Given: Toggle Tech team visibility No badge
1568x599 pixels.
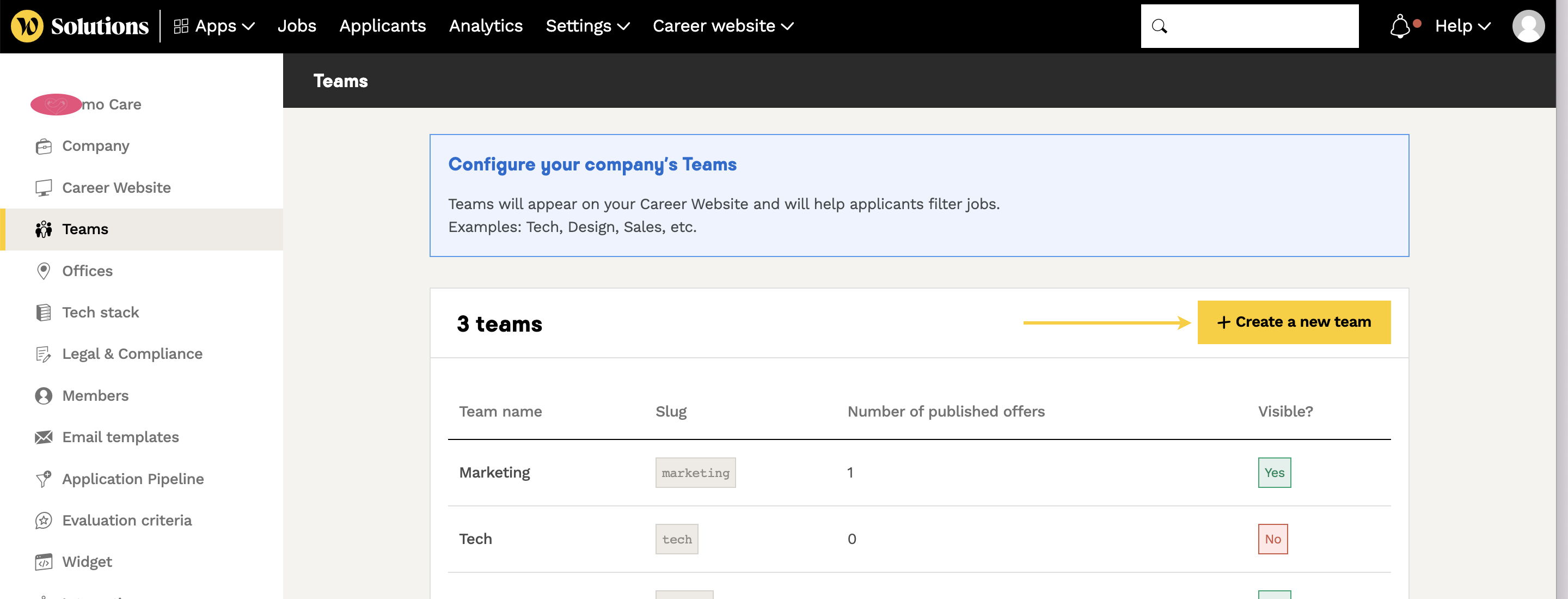Looking at the screenshot, I should coord(1272,539).
